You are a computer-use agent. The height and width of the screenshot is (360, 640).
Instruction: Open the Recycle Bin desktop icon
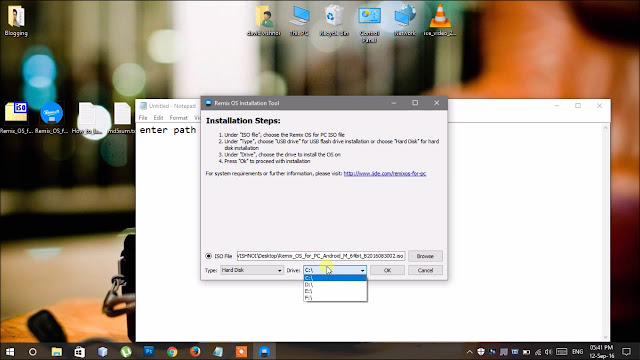pyautogui.click(x=334, y=20)
